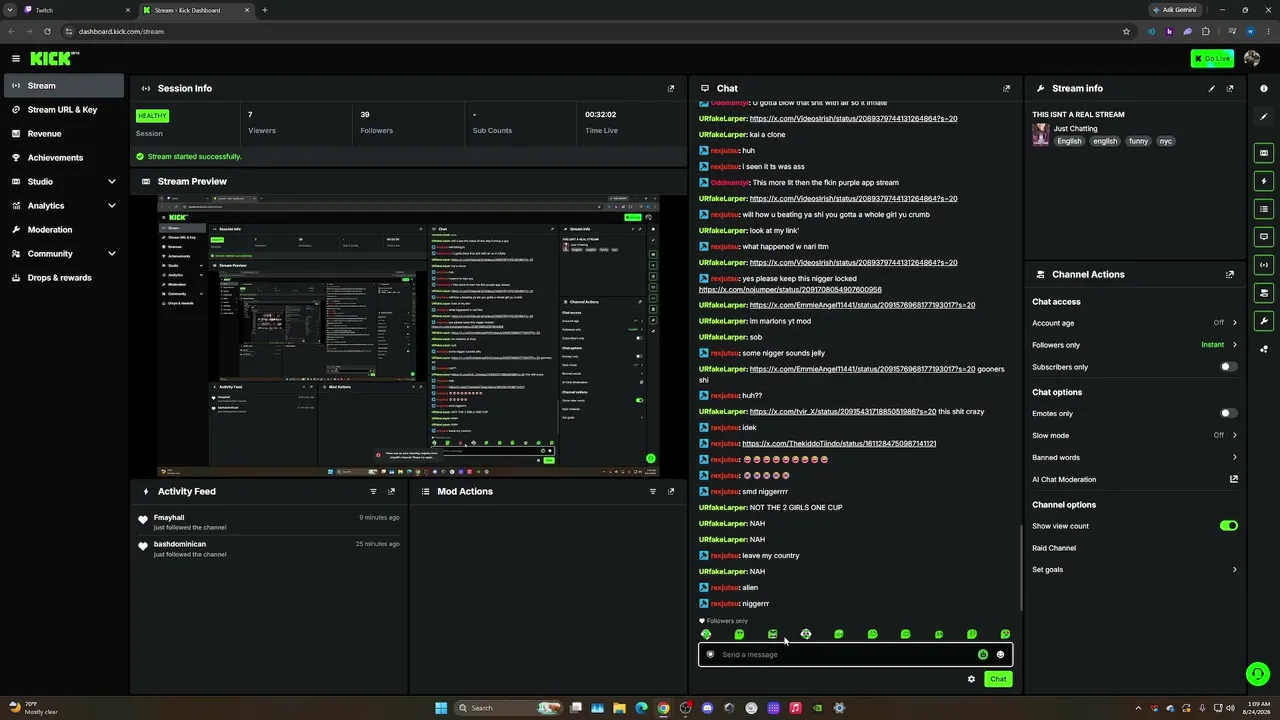Click the Stream Preview thumbnail

[x=408, y=336]
